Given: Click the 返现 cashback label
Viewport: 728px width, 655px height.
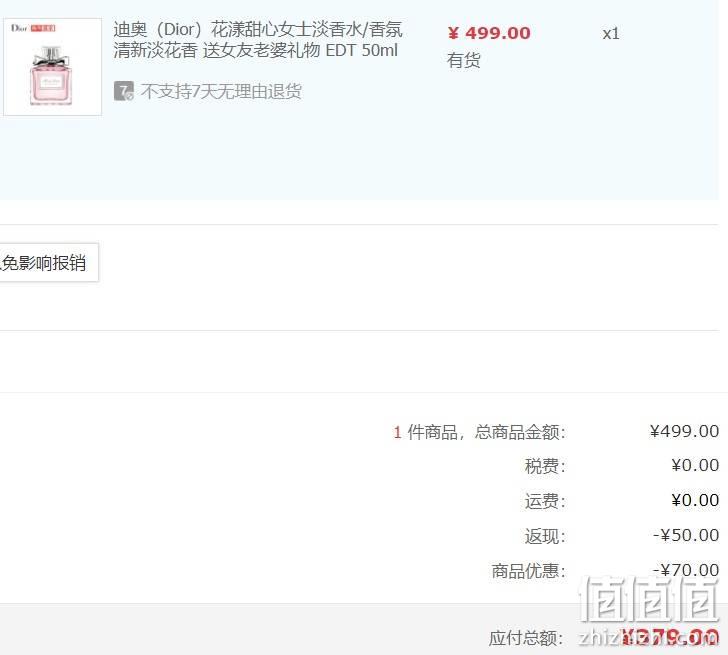Looking at the screenshot, I should (x=545, y=536).
